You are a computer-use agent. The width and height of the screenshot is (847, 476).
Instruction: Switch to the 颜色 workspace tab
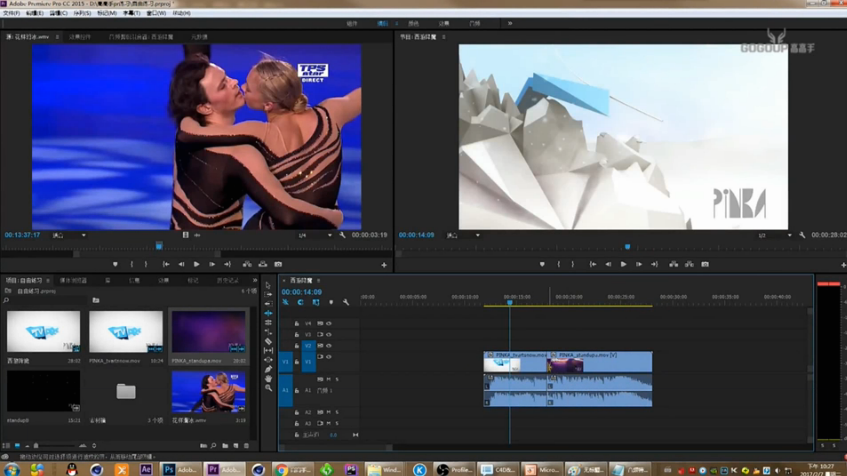pyautogui.click(x=413, y=23)
